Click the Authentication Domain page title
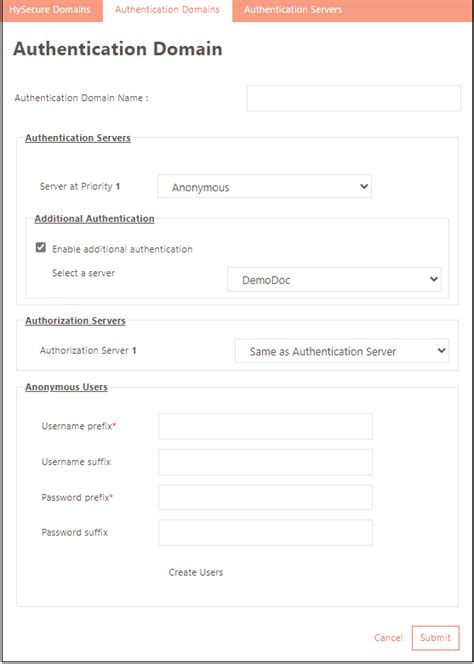Image resolution: width=474 pixels, height=664 pixels. (x=118, y=49)
